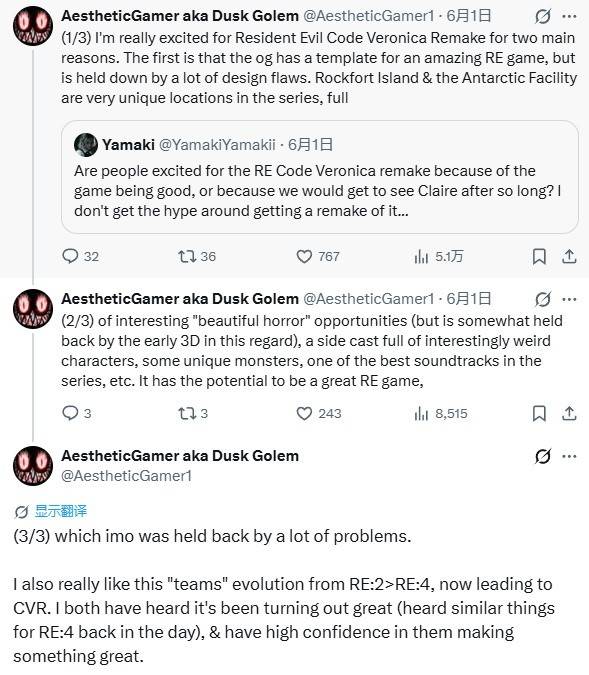This screenshot has width=589, height=675.
Task: Open more options on first tweet
Action: click(x=569, y=16)
